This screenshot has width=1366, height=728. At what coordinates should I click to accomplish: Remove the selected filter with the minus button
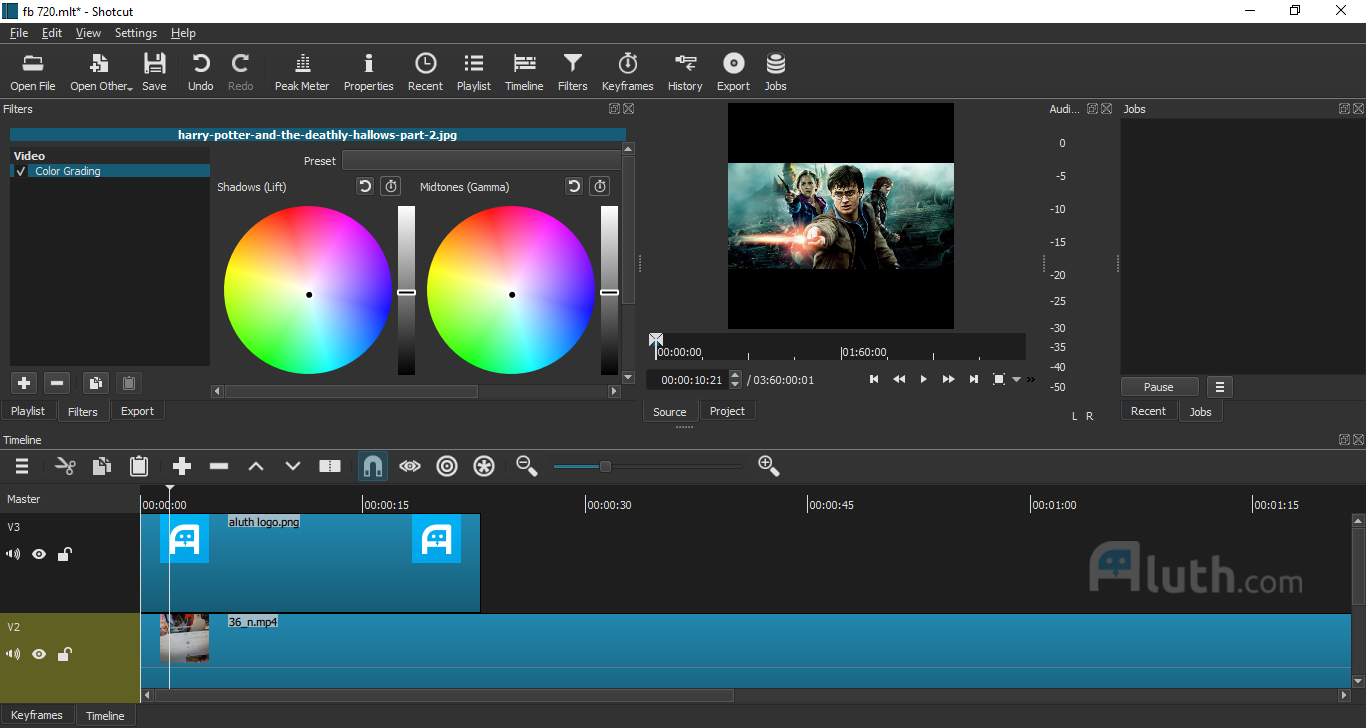click(58, 383)
